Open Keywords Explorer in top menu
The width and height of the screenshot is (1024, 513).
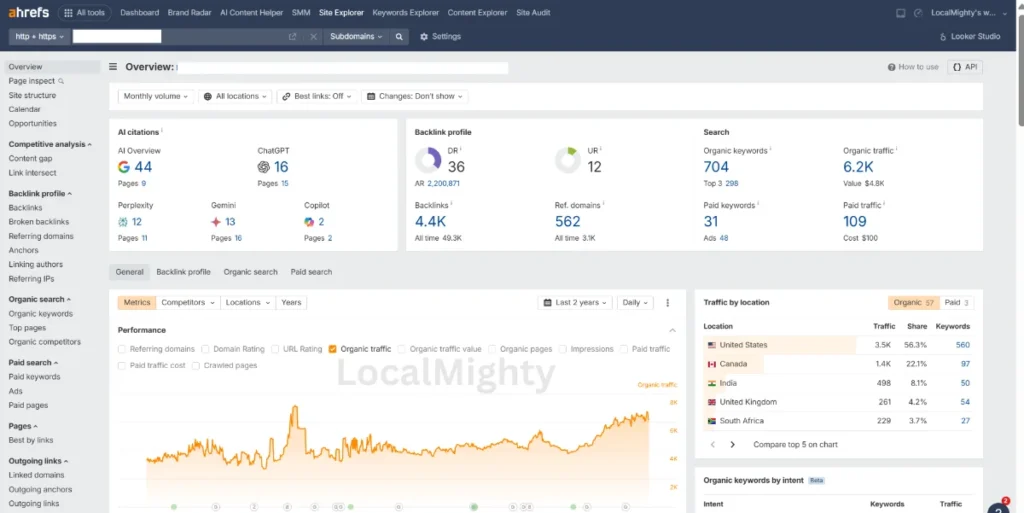406,12
